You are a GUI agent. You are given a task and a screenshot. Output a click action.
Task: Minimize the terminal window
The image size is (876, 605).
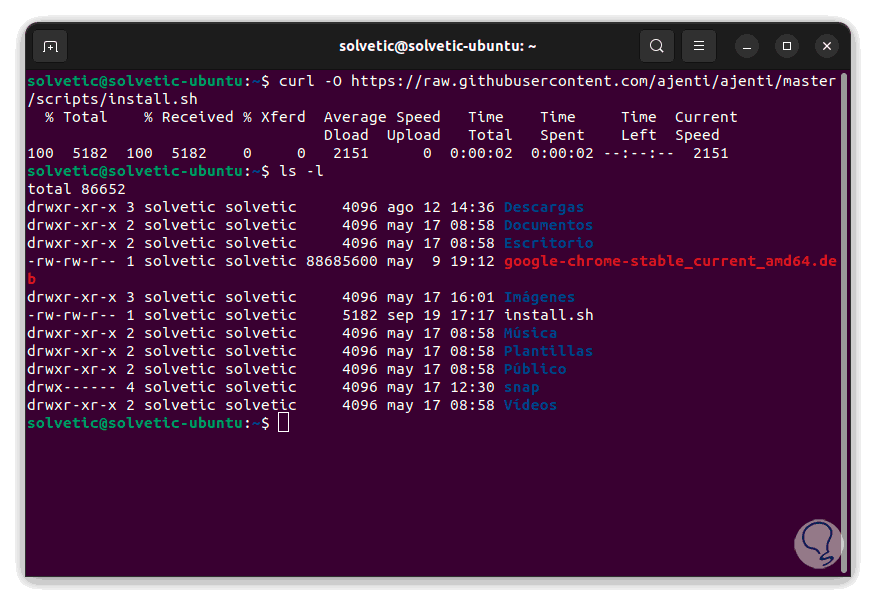pos(747,46)
